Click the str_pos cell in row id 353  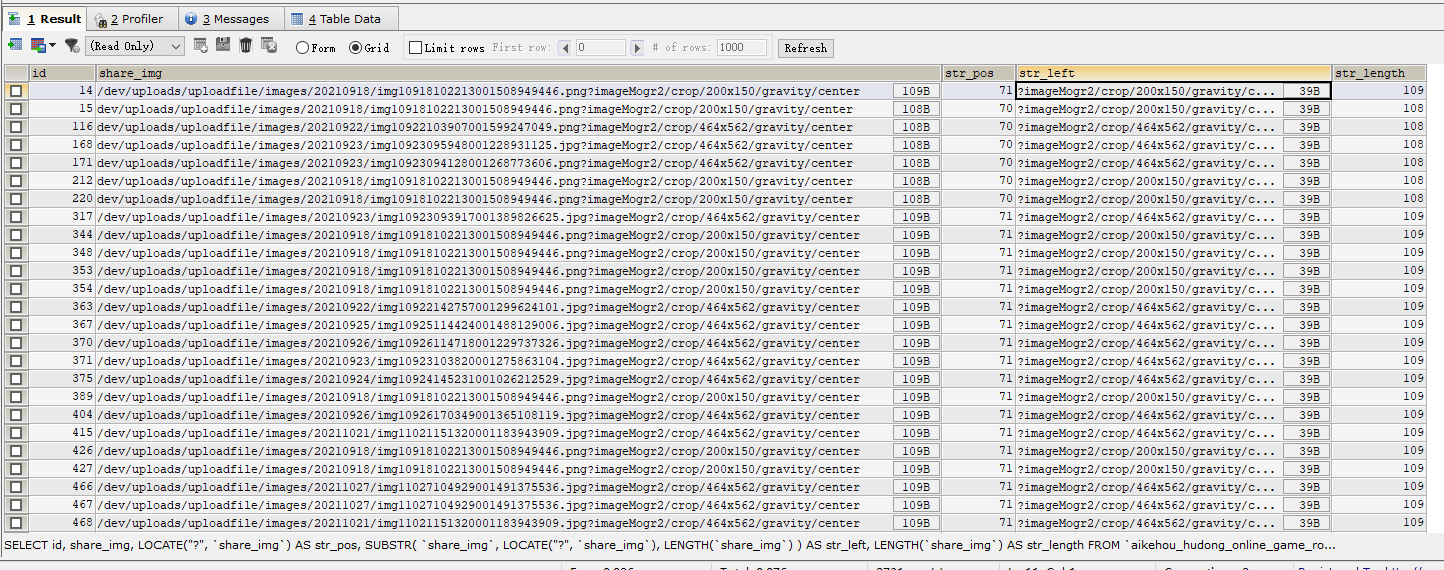coord(979,271)
